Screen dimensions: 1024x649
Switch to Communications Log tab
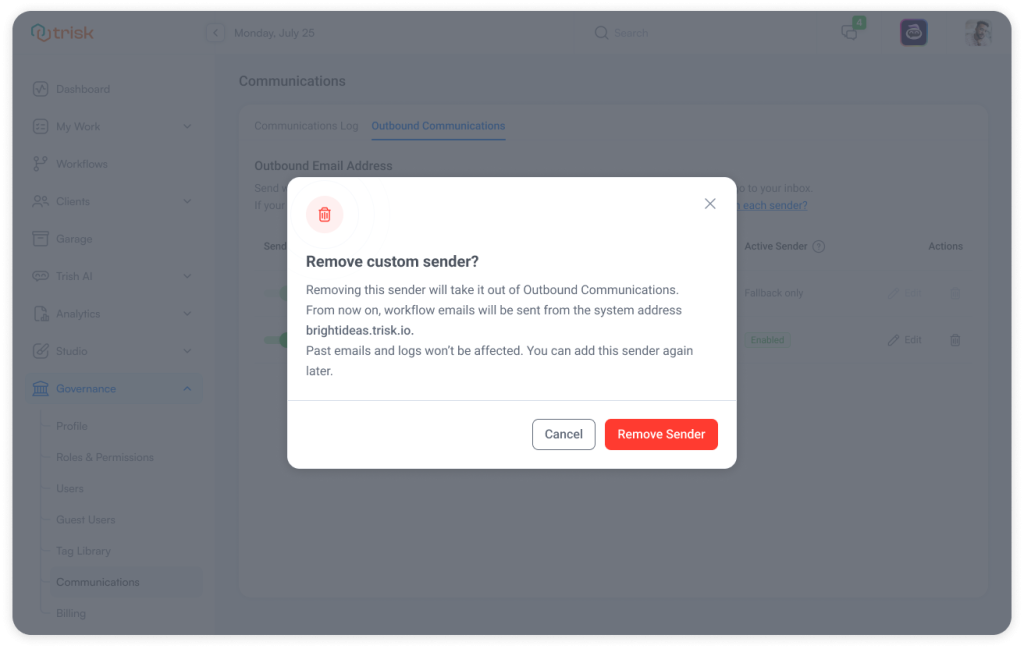click(x=306, y=126)
